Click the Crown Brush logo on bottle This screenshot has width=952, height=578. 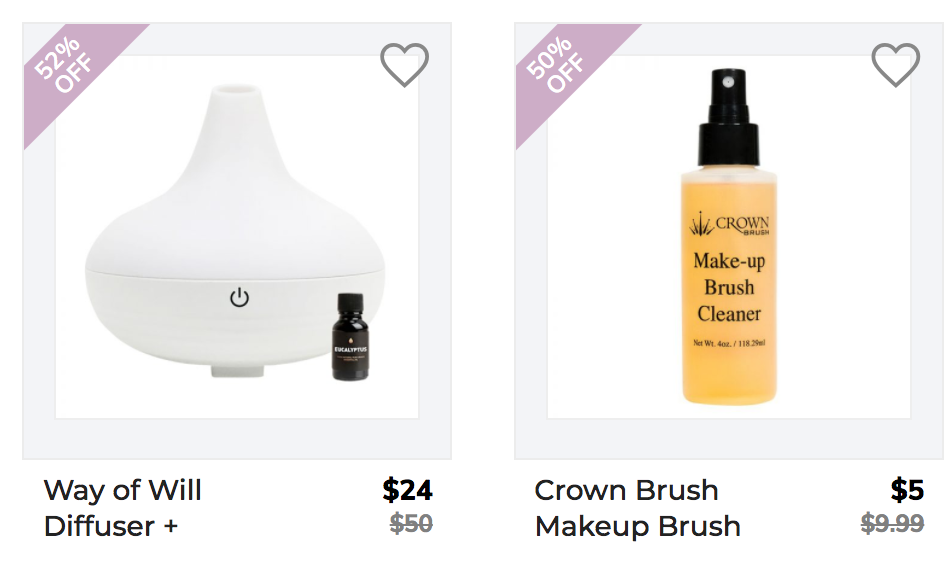729,225
